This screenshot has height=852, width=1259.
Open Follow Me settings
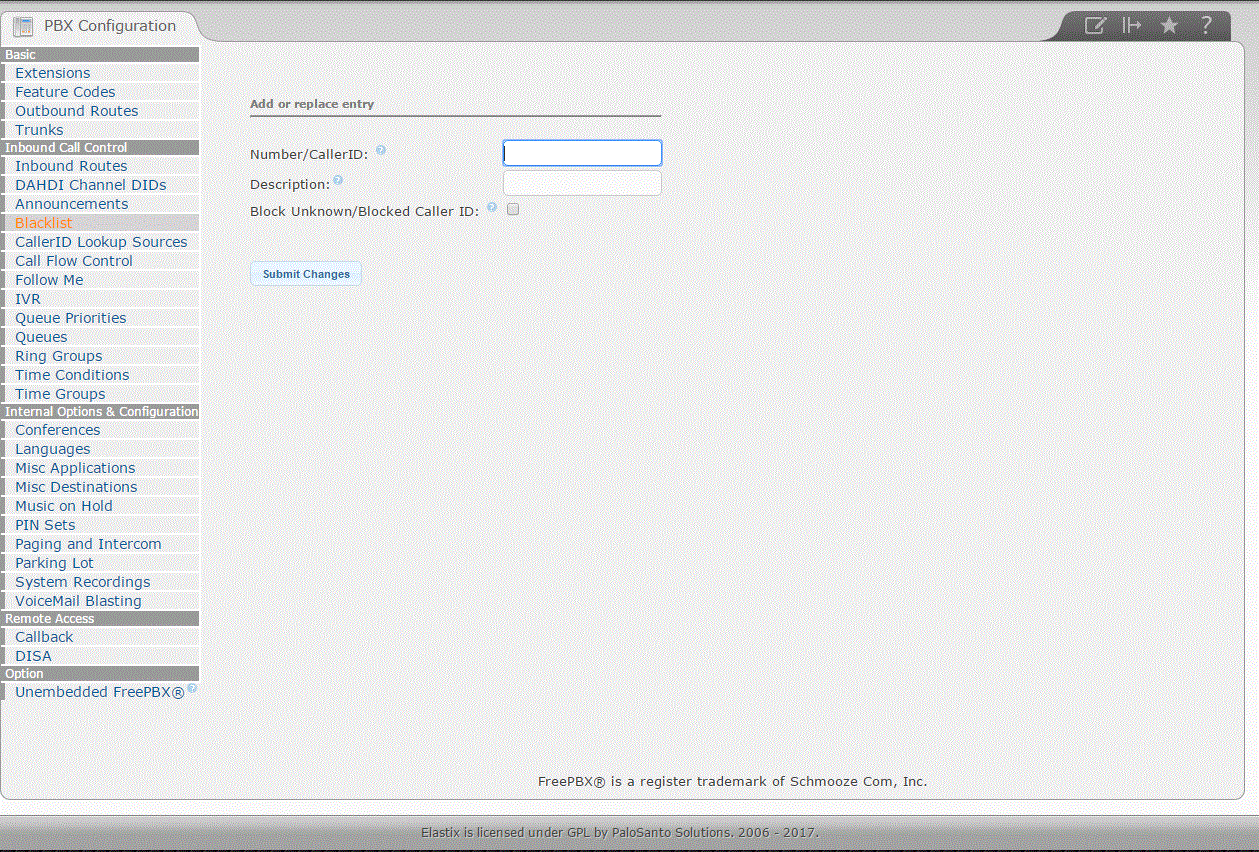point(49,280)
